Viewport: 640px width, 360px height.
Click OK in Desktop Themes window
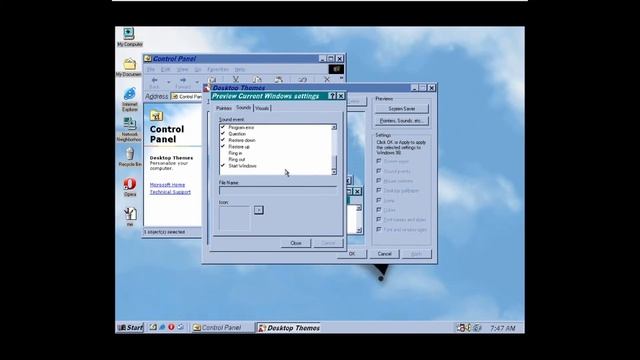pyautogui.click(x=352, y=254)
